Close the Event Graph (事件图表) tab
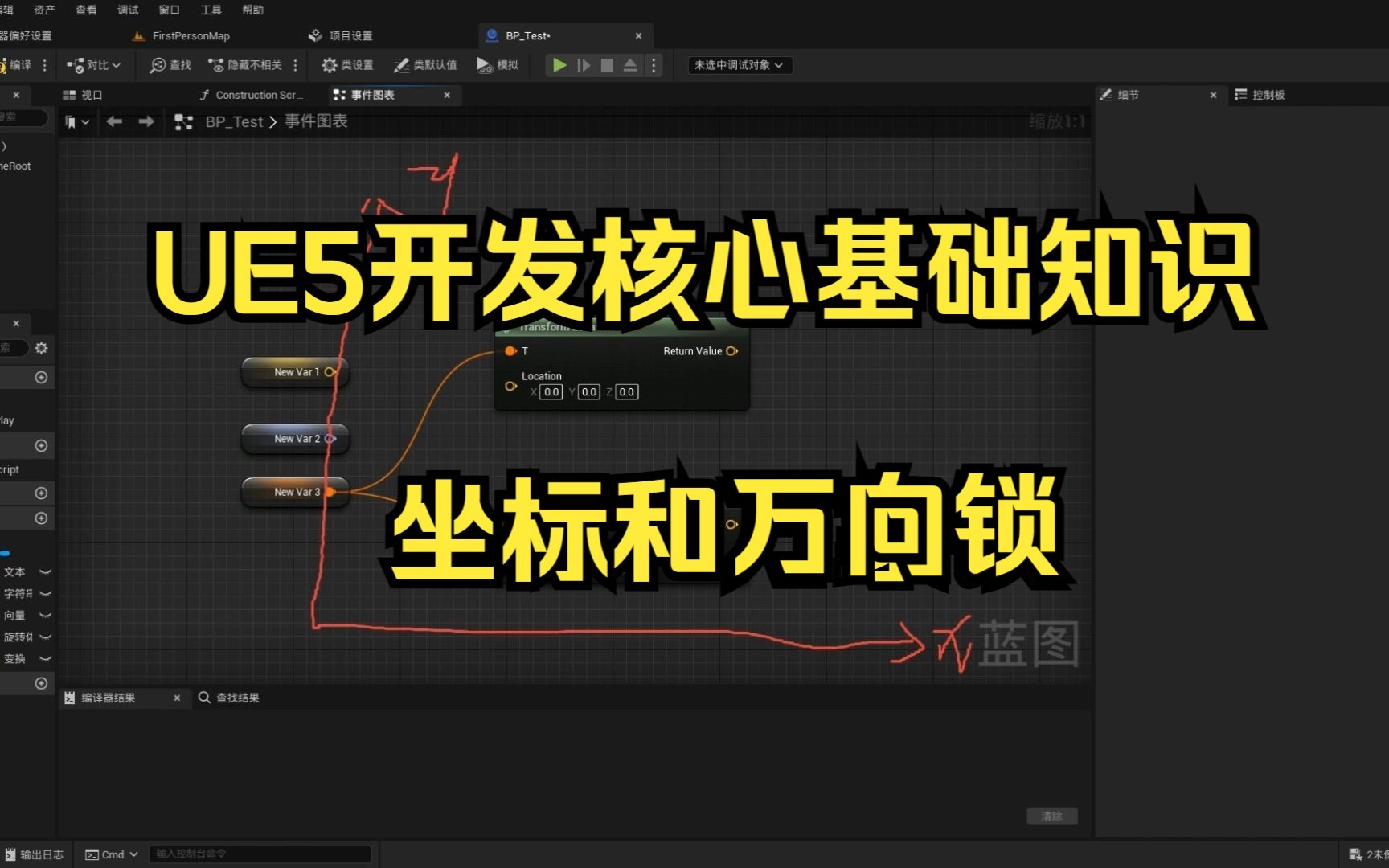 point(447,95)
